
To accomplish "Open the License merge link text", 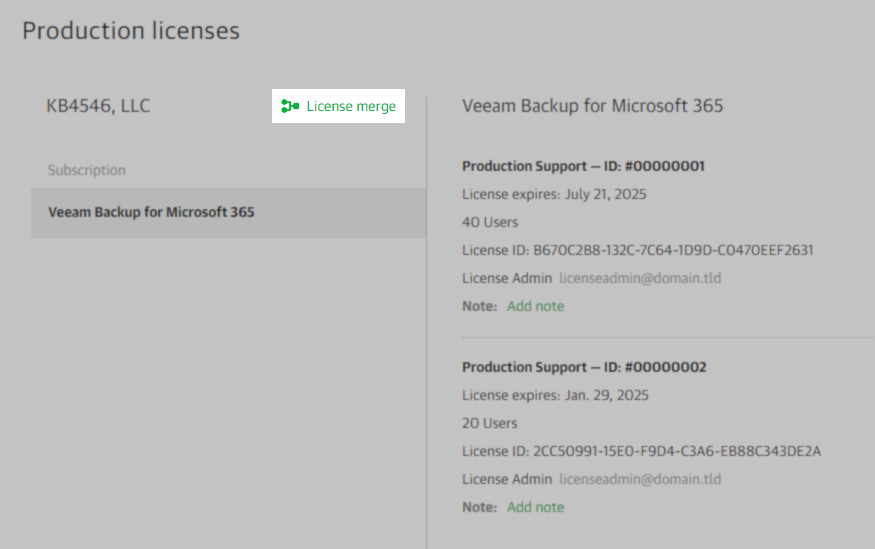I will (x=351, y=106).
